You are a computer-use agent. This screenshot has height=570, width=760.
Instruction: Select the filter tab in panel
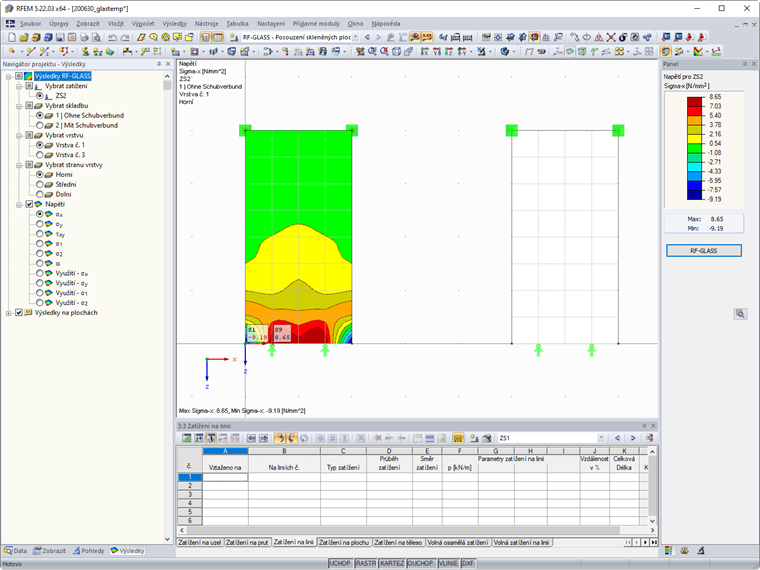701,551
